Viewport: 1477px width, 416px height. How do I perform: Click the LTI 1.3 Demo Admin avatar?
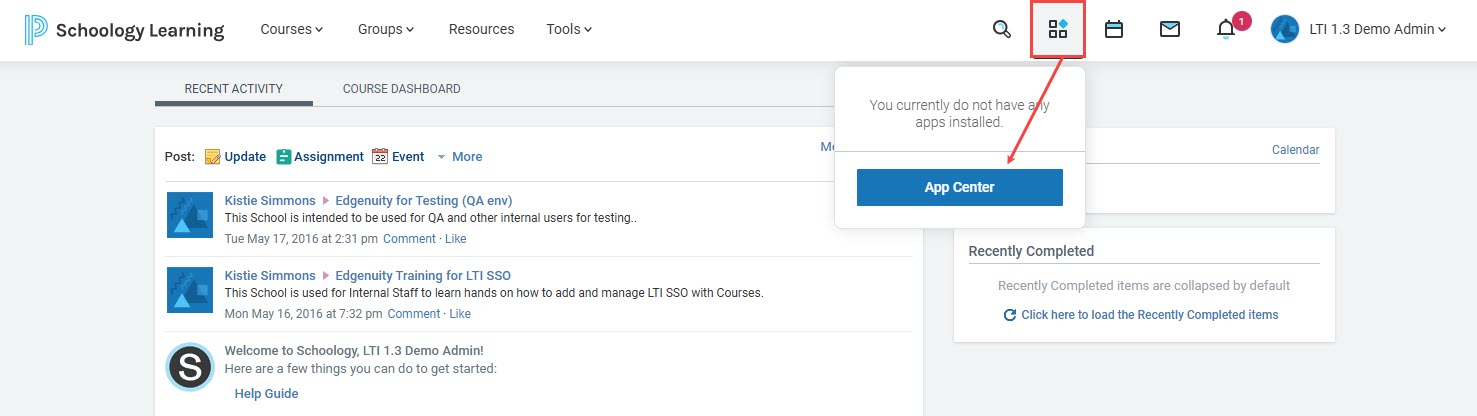[x=1284, y=29]
